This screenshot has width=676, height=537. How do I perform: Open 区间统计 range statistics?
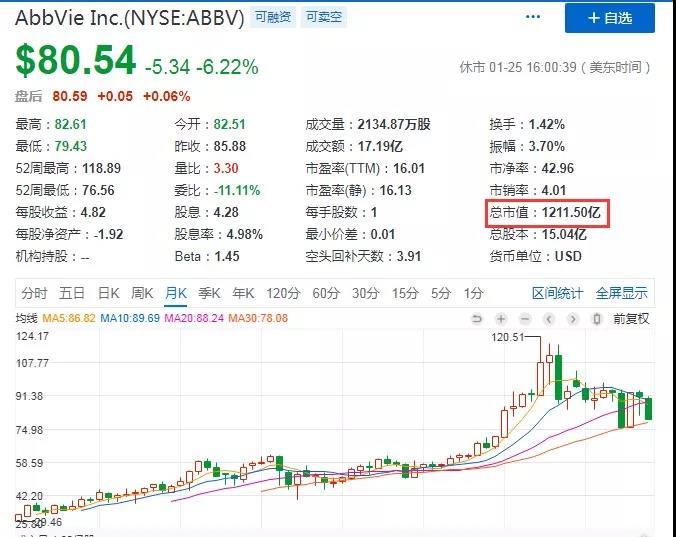click(x=557, y=293)
